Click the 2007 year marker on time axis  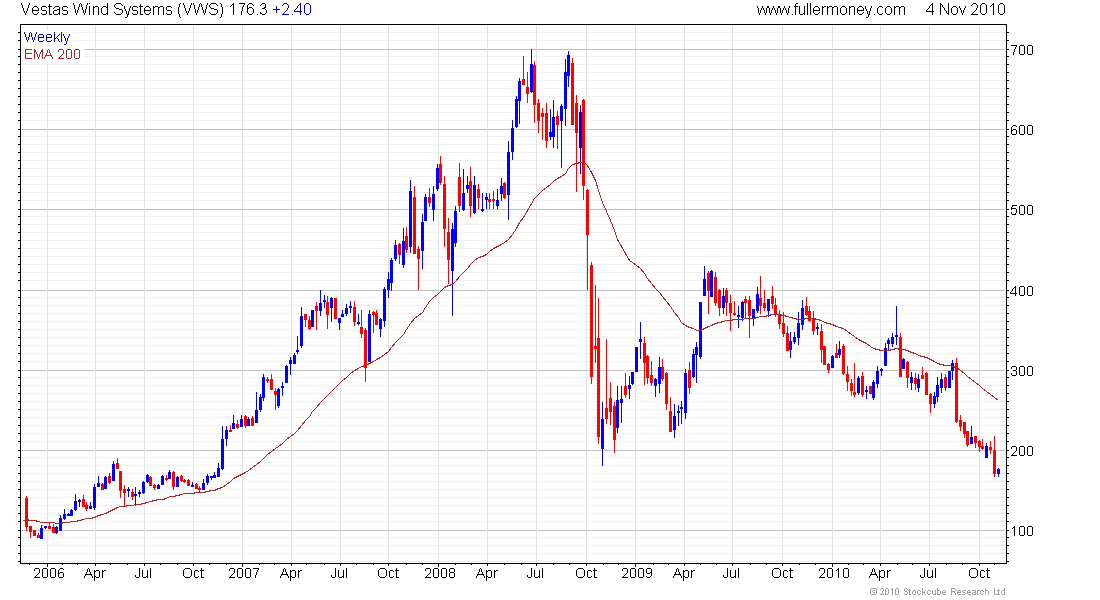[x=243, y=573]
